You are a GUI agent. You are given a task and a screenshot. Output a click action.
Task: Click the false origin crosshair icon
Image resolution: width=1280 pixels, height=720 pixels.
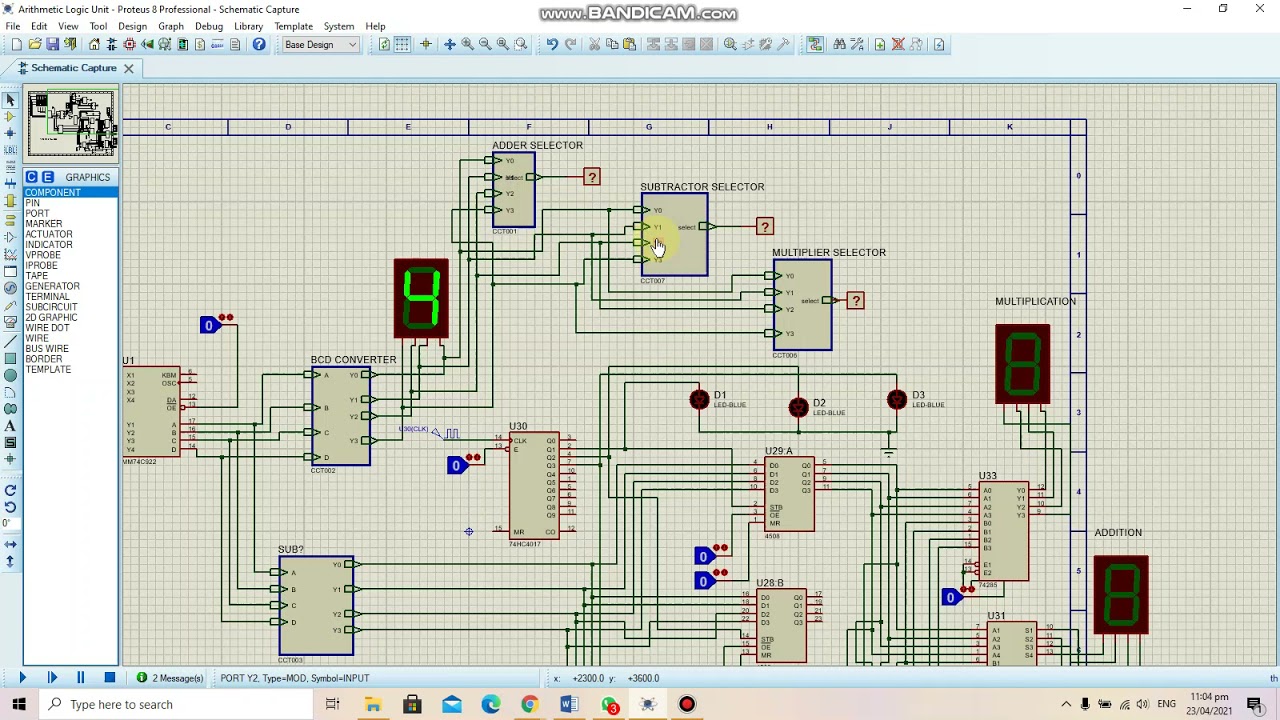426,44
